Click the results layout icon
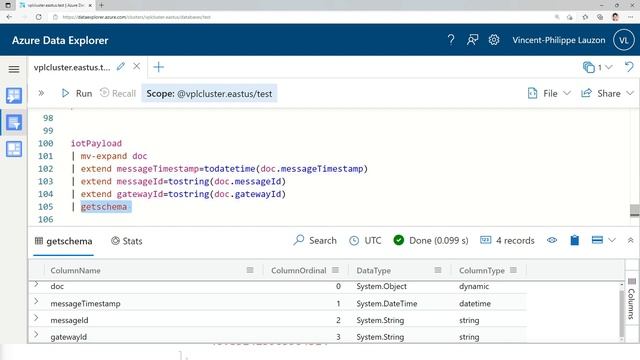 click(597, 240)
